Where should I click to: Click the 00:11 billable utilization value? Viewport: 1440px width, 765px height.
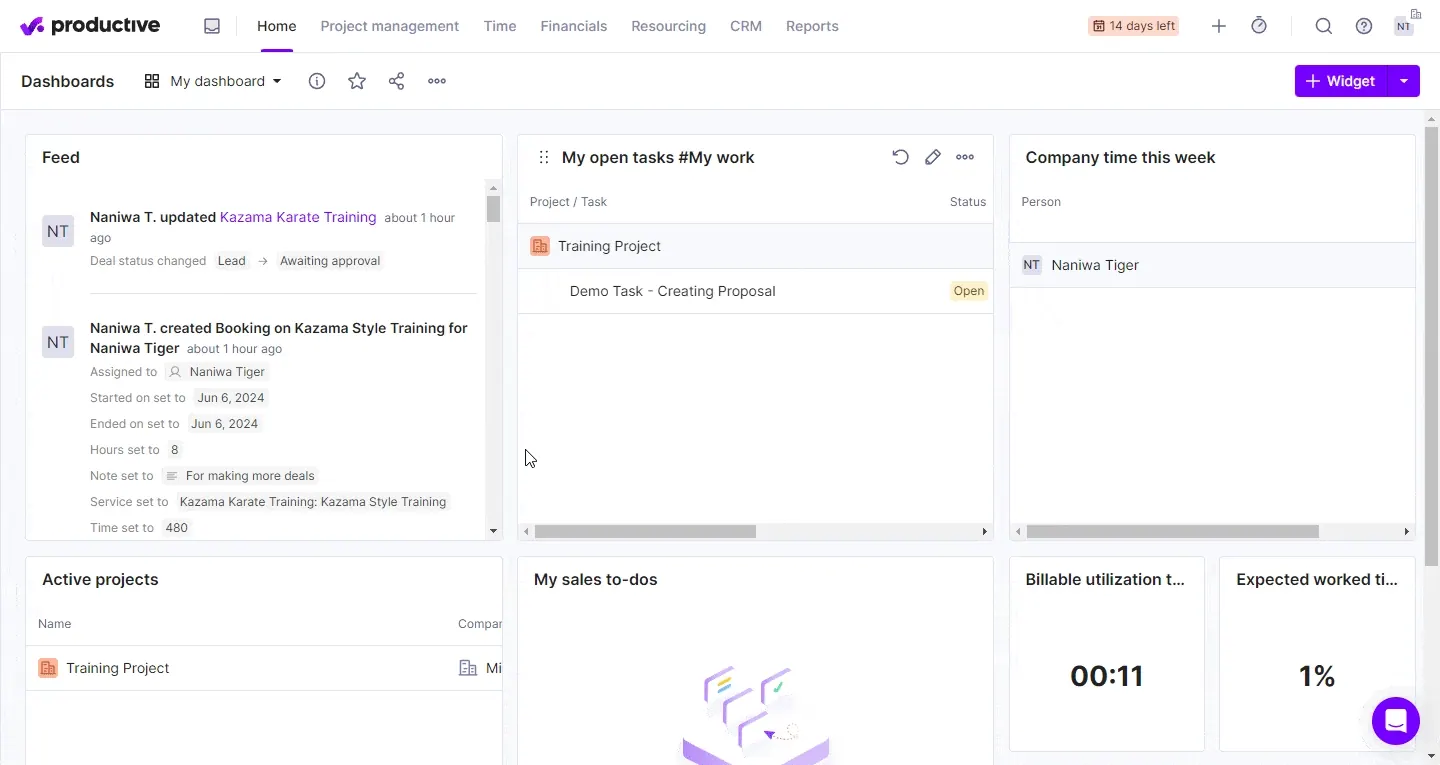1107,677
